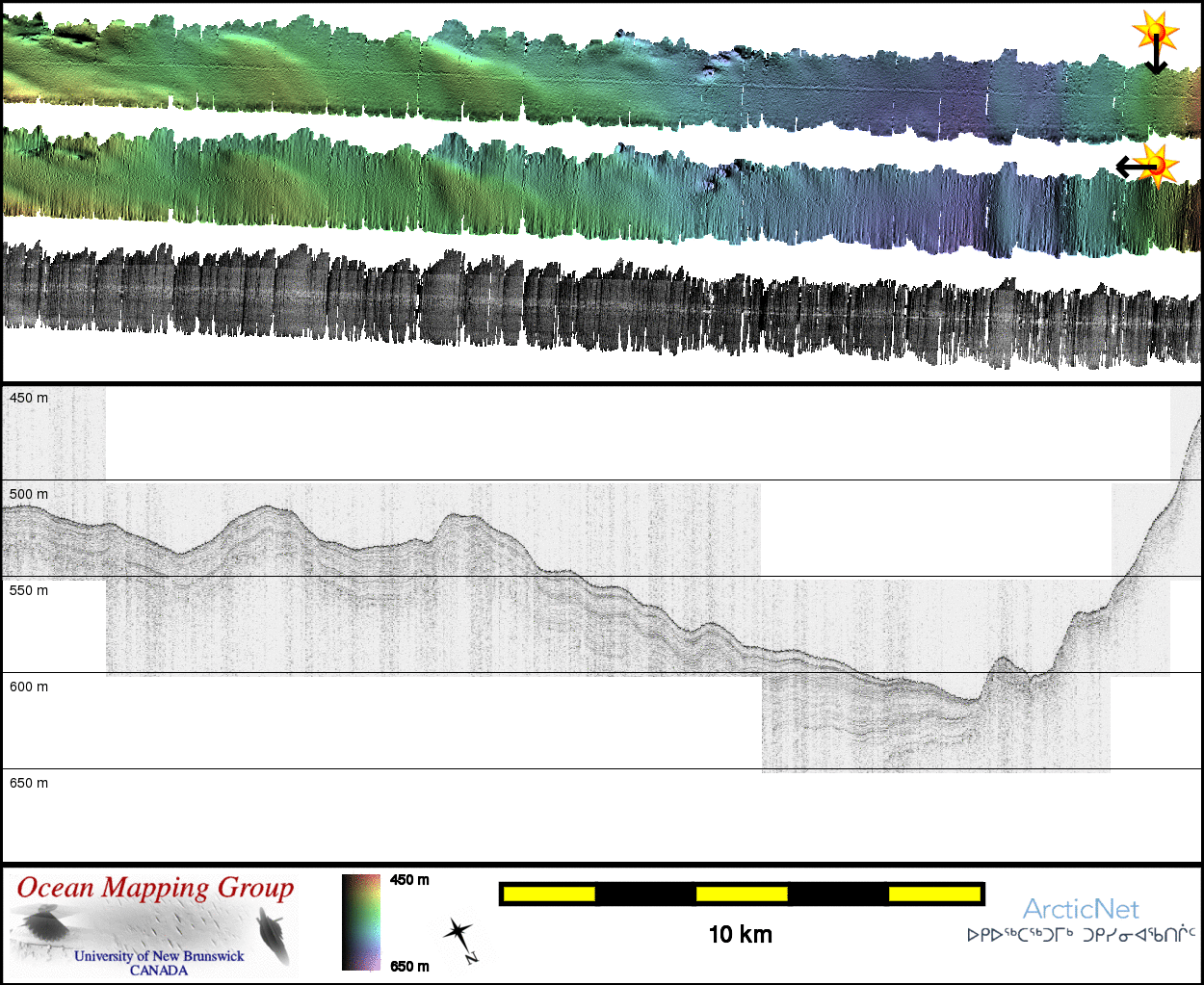
Task: Click the north compass star icon
Action: 459,933
